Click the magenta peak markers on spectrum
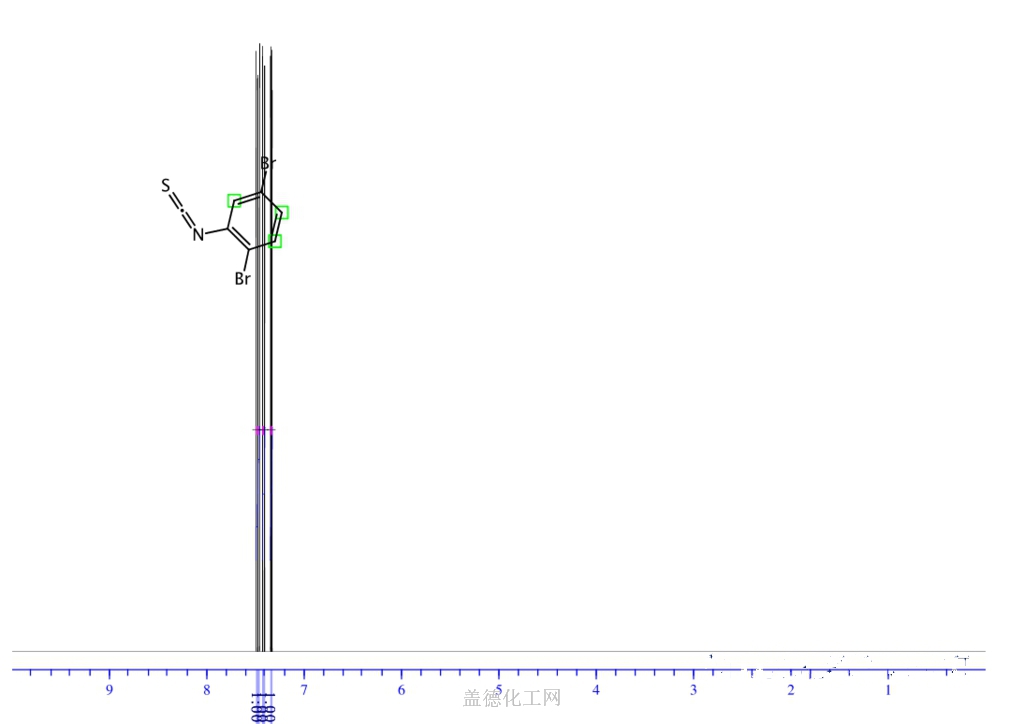Screen dimensions: 1024x724 (x=263, y=430)
